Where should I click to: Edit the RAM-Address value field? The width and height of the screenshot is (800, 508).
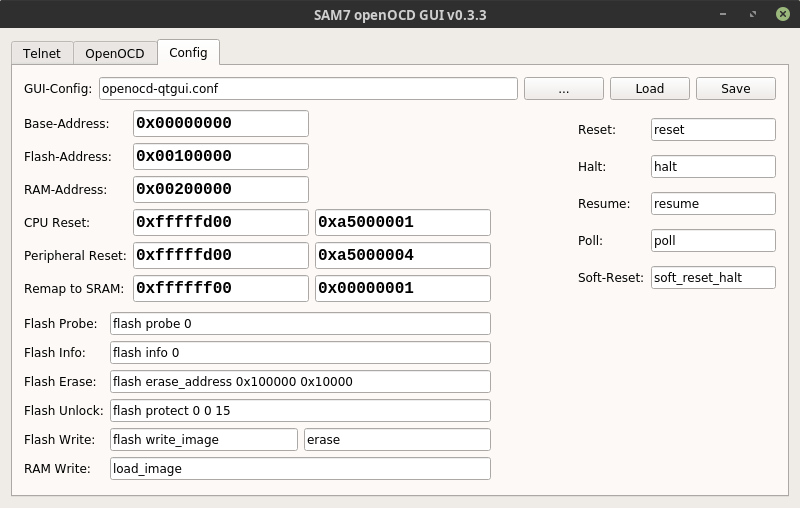[x=221, y=189]
